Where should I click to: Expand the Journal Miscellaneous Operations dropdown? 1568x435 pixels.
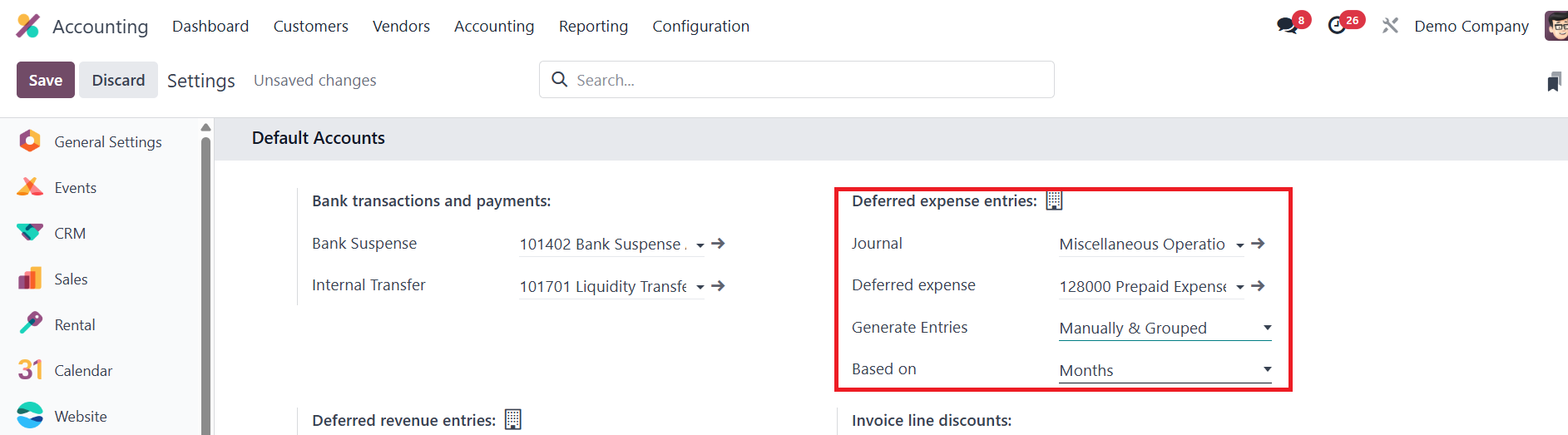1239,245
